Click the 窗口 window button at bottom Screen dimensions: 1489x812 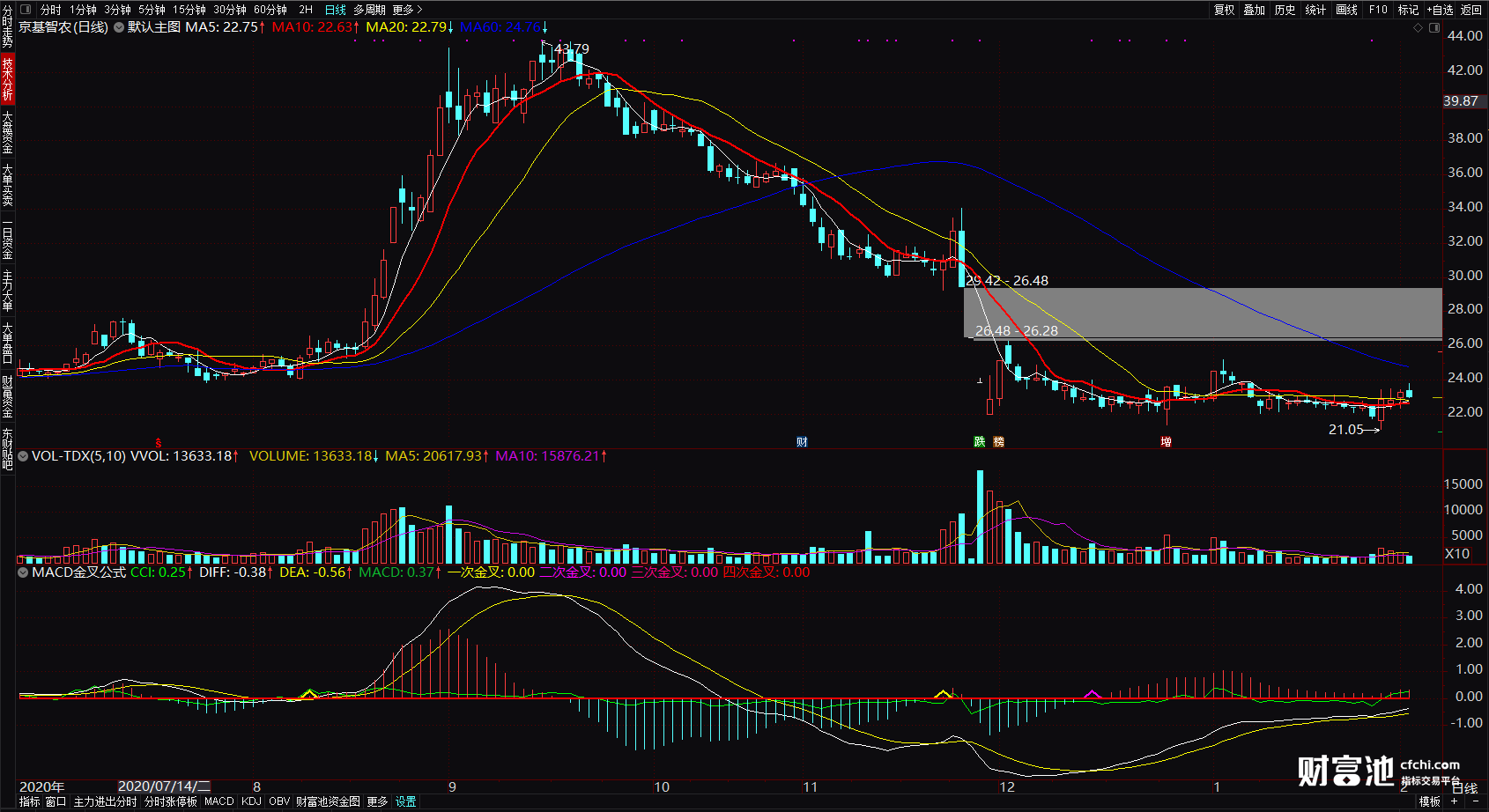tap(56, 801)
